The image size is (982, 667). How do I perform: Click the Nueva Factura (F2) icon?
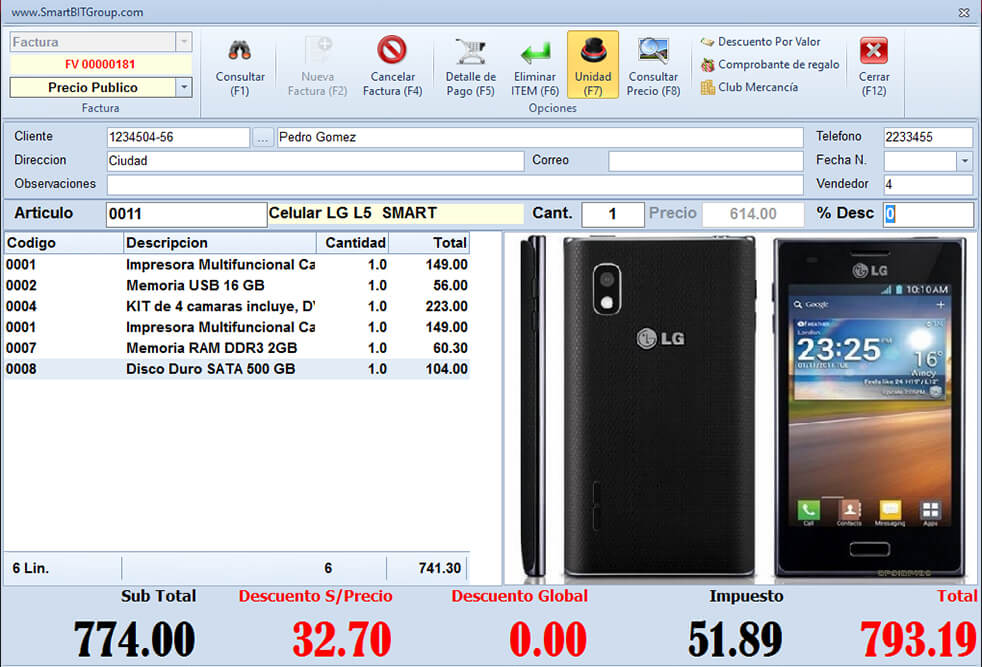[x=317, y=50]
